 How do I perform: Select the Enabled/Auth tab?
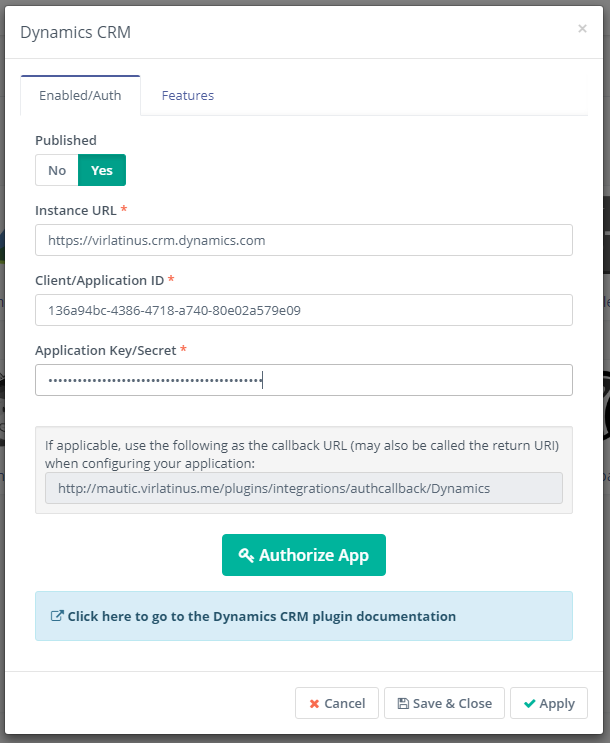pos(80,96)
